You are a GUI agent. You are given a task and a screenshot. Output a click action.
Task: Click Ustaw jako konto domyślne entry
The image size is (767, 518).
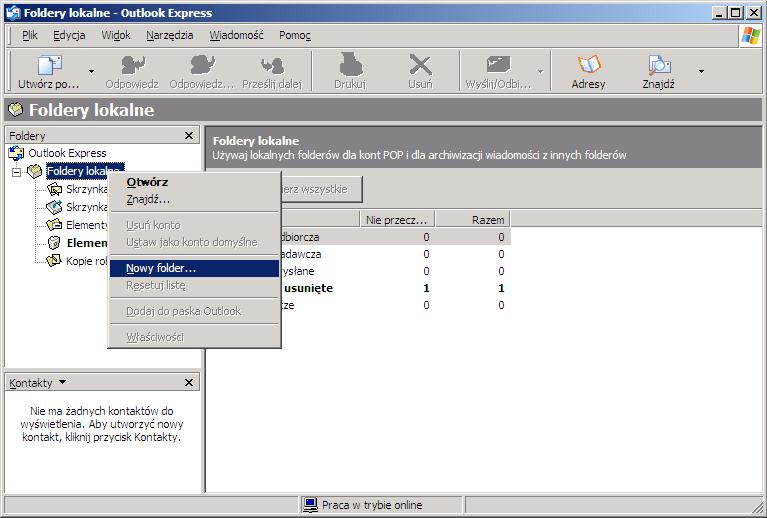coord(194,242)
